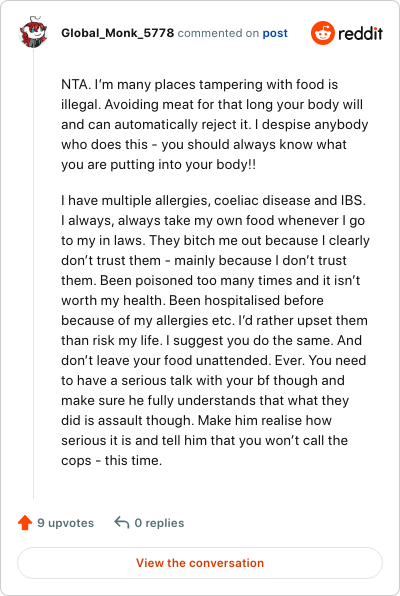Click the first comment paragraph starting with NTA
The width and height of the screenshot is (400, 596).
215,124
